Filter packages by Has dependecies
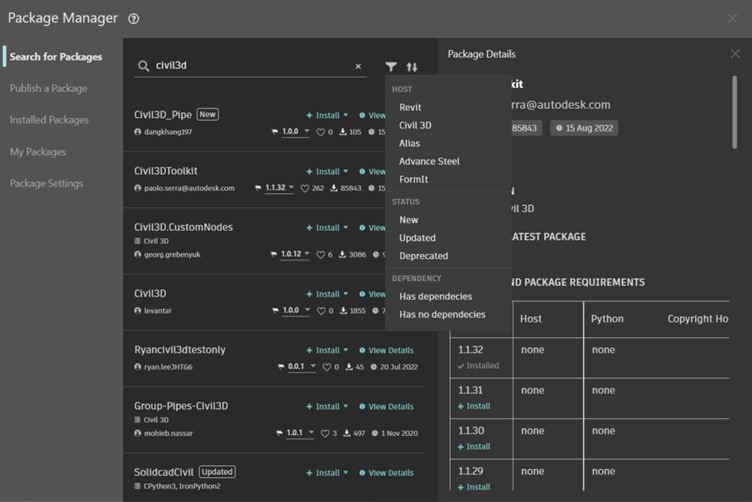Image resolution: width=752 pixels, height=502 pixels. [435, 296]
